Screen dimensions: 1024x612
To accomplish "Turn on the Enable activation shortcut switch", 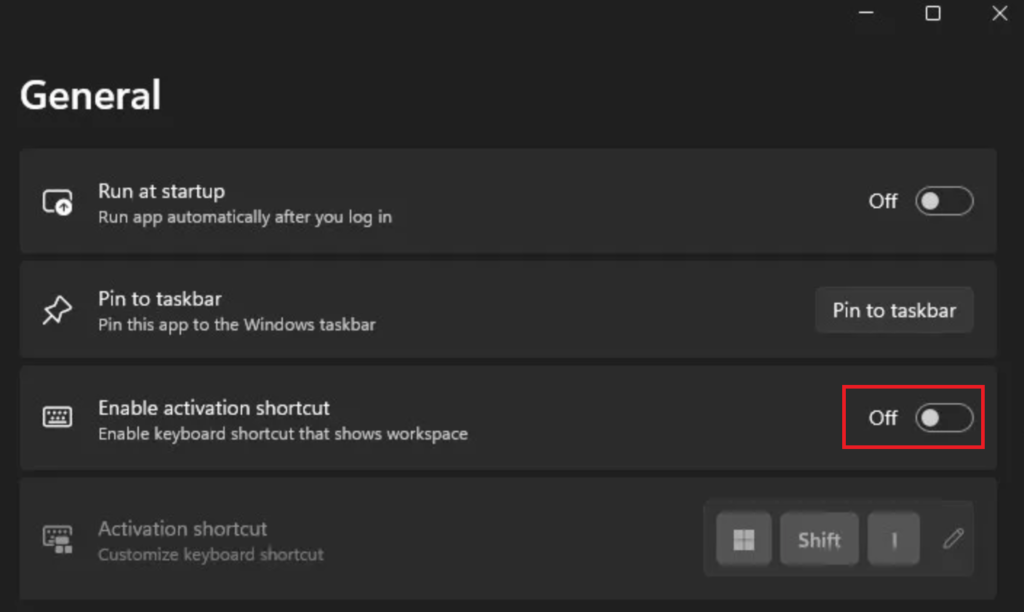I will click(x=943, y=417).
